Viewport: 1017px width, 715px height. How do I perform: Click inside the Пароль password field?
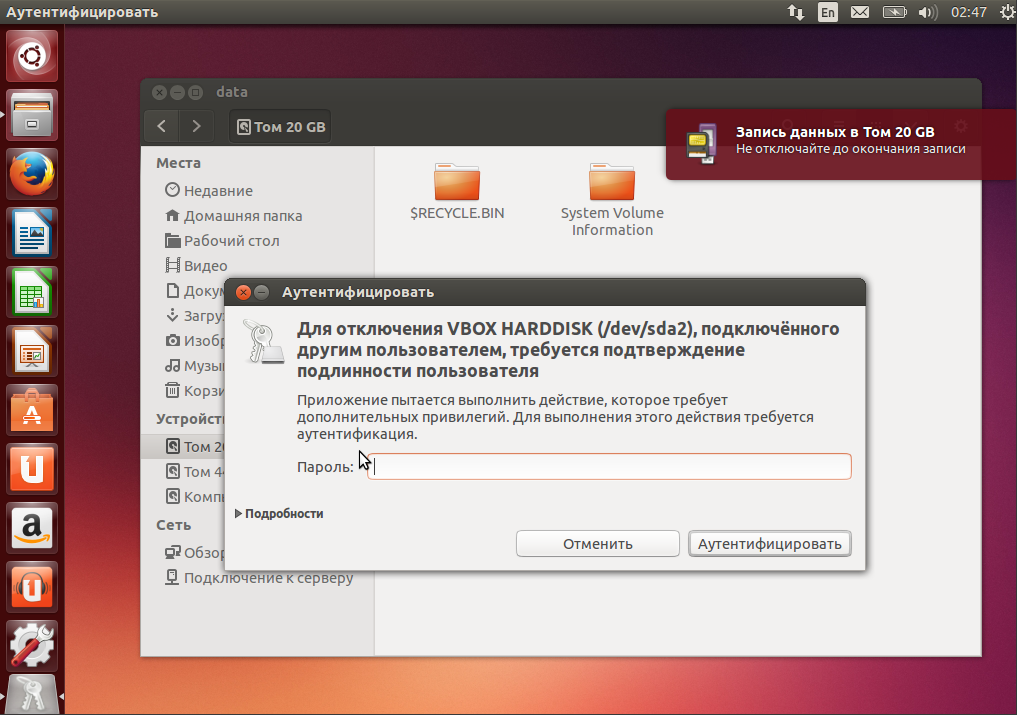click(x=610, y=466)
